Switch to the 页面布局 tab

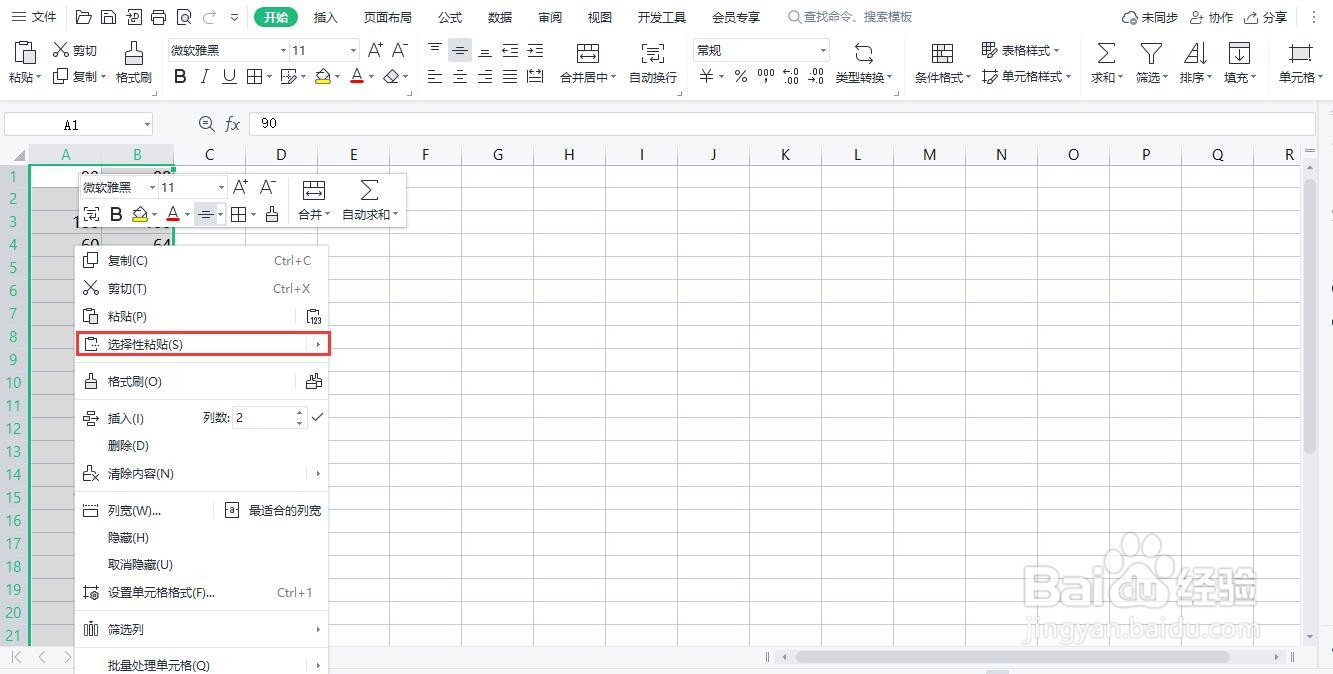(x=387, y=17)
